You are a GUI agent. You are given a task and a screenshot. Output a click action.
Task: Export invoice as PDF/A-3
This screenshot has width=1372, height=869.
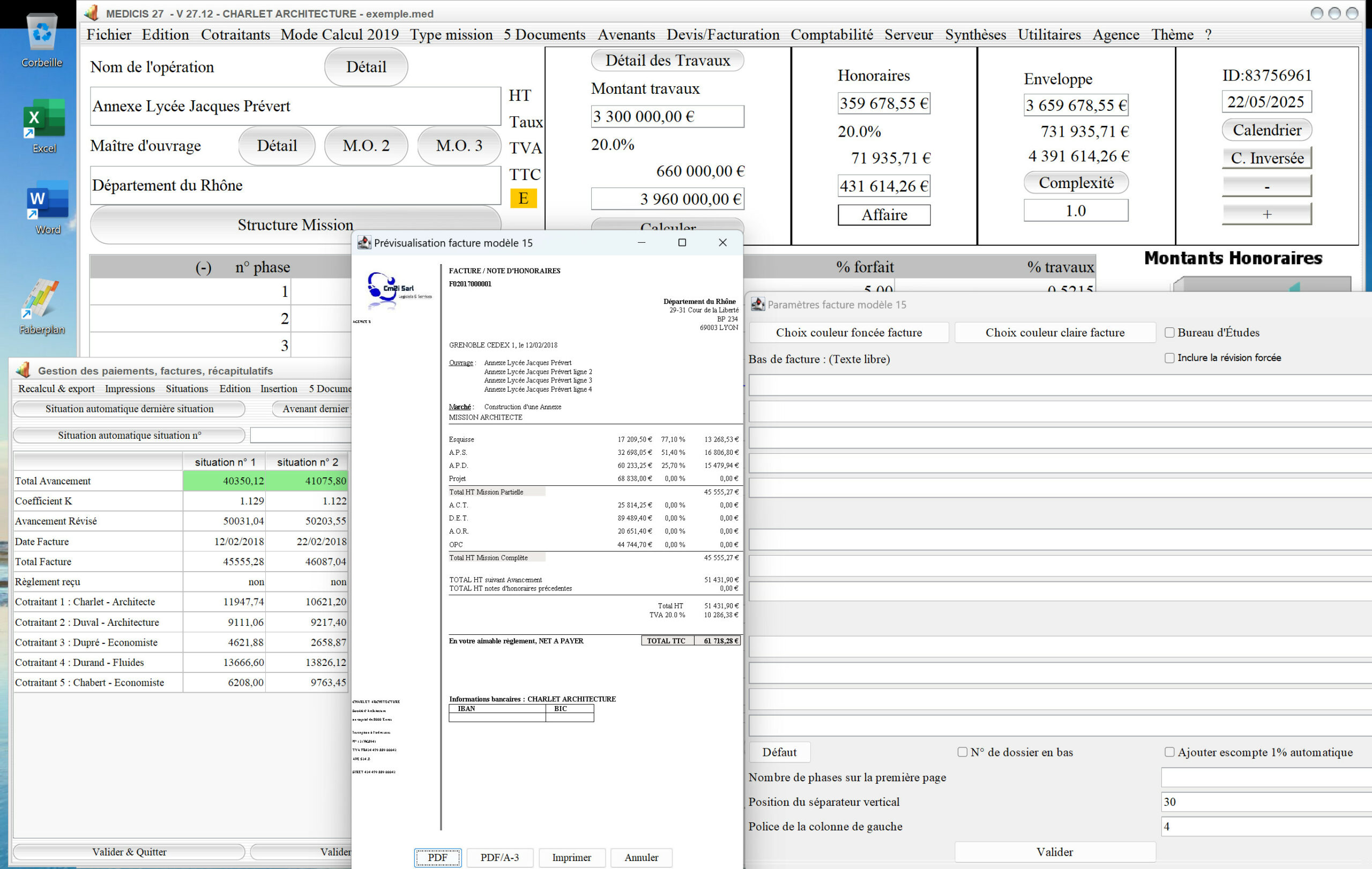click(x=499, y=857)
